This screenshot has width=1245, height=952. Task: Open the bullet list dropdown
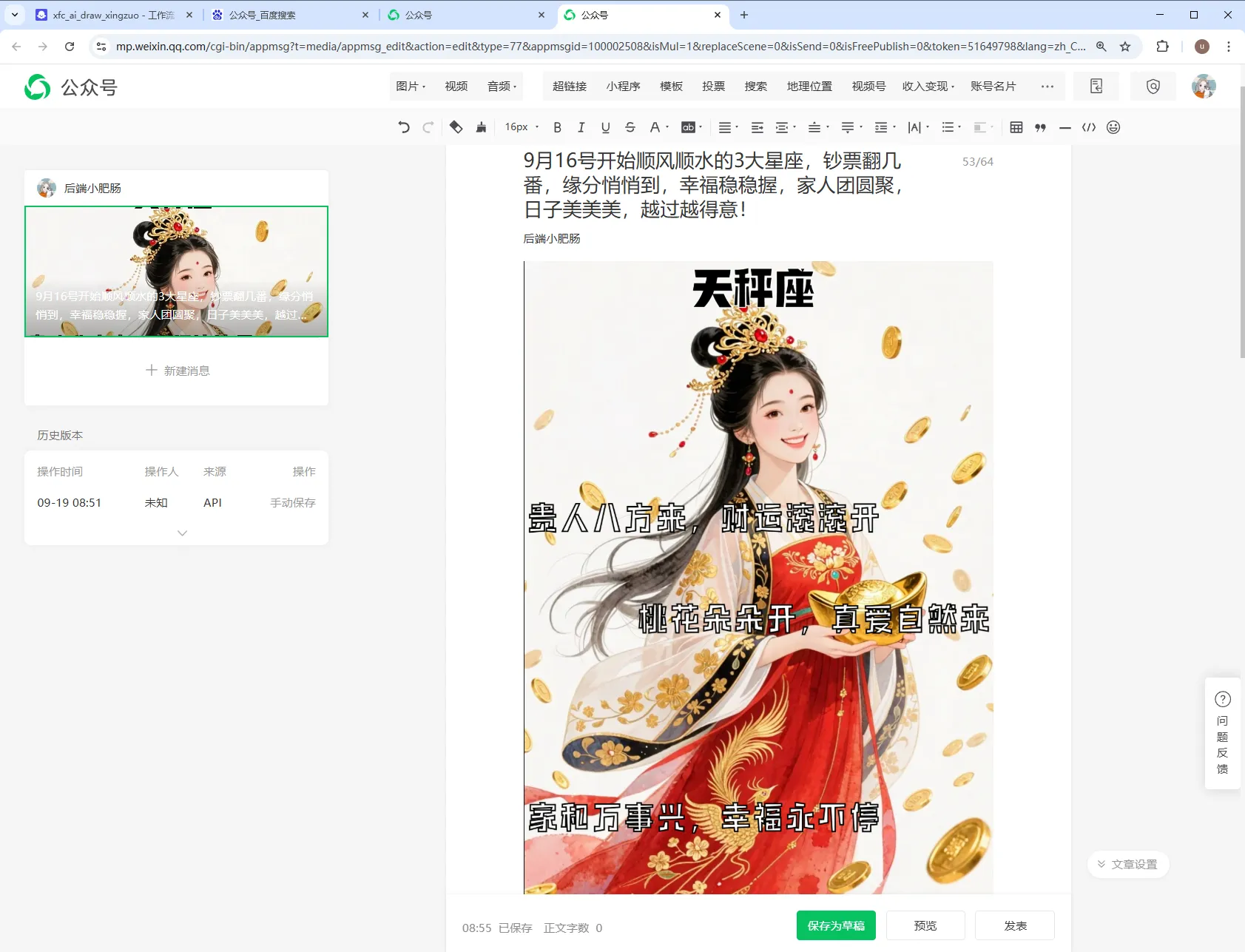[951, 127]
